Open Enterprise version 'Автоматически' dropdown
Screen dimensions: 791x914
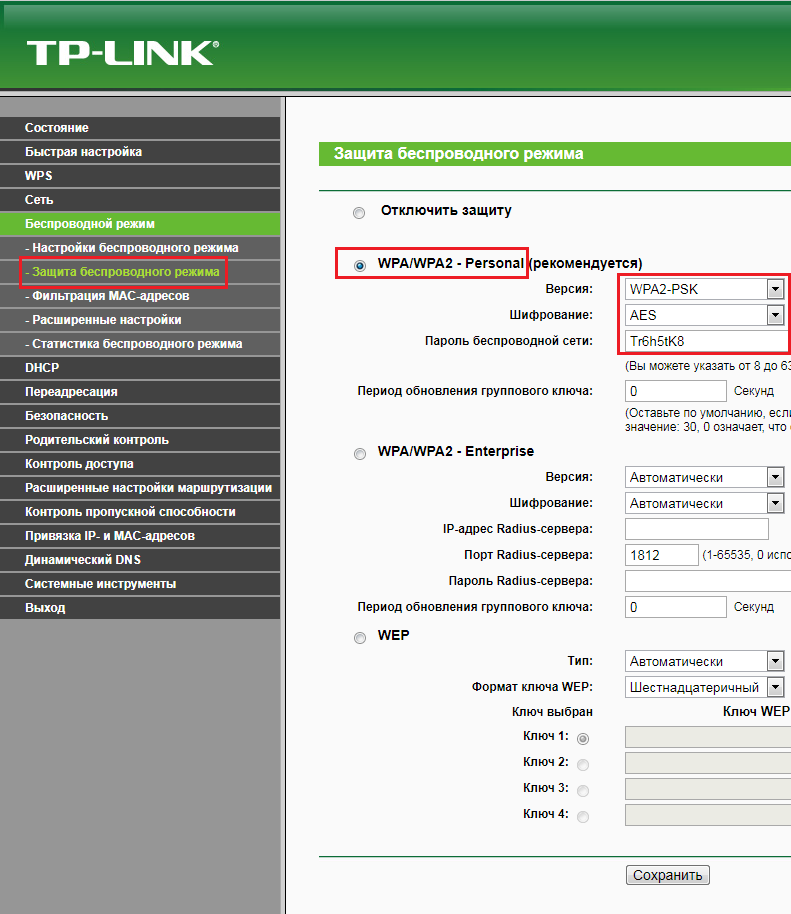click(704, 478)
